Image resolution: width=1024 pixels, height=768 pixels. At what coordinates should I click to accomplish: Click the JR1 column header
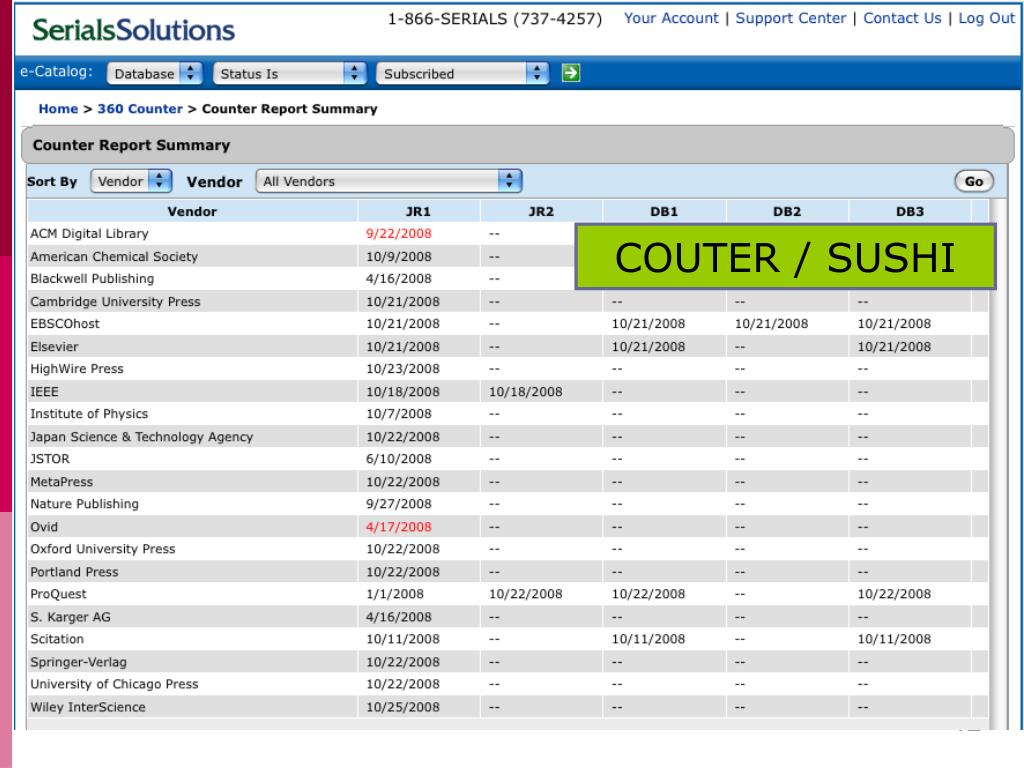tap(419, 211)
